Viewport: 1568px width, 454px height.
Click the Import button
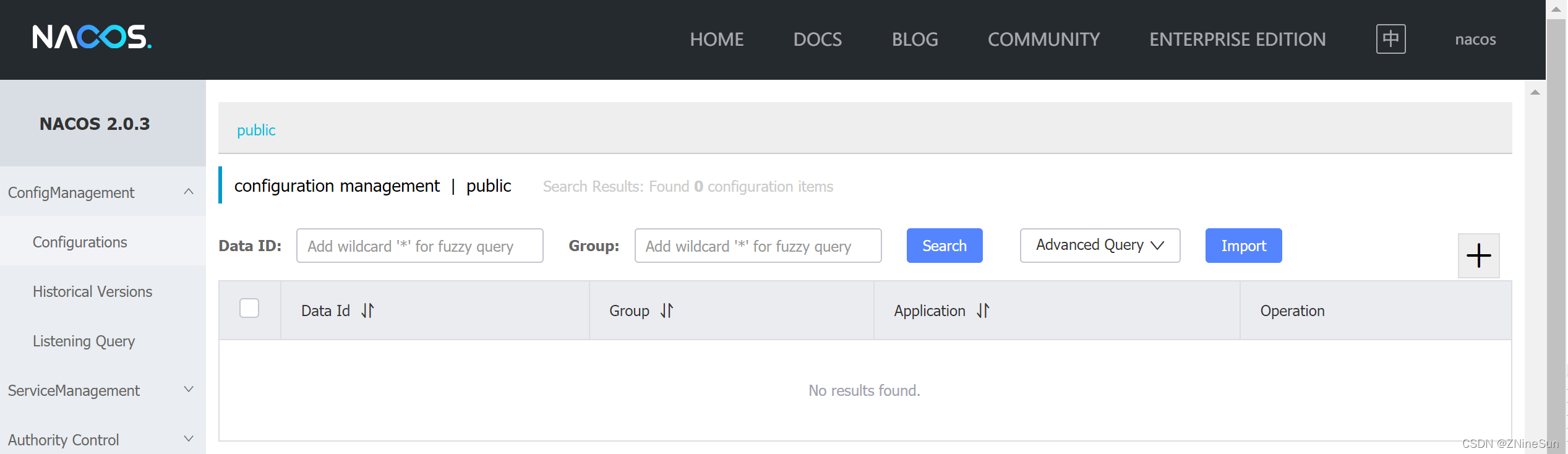1243,246
